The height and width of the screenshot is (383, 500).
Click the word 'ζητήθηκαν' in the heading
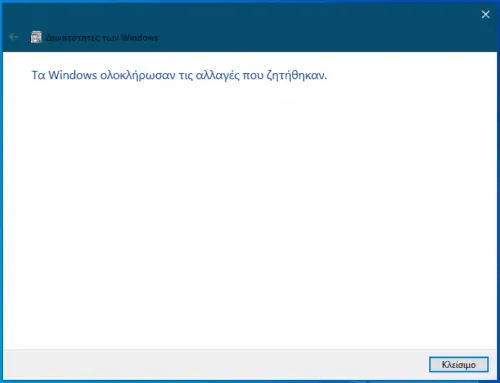[297, 75]
